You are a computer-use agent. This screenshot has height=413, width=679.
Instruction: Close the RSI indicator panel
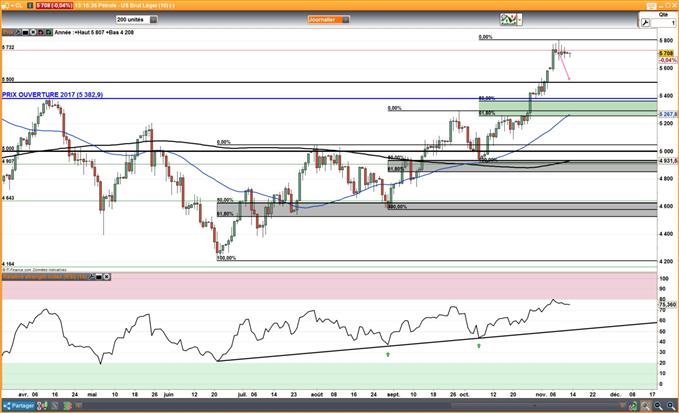click(x=107, y=276)
